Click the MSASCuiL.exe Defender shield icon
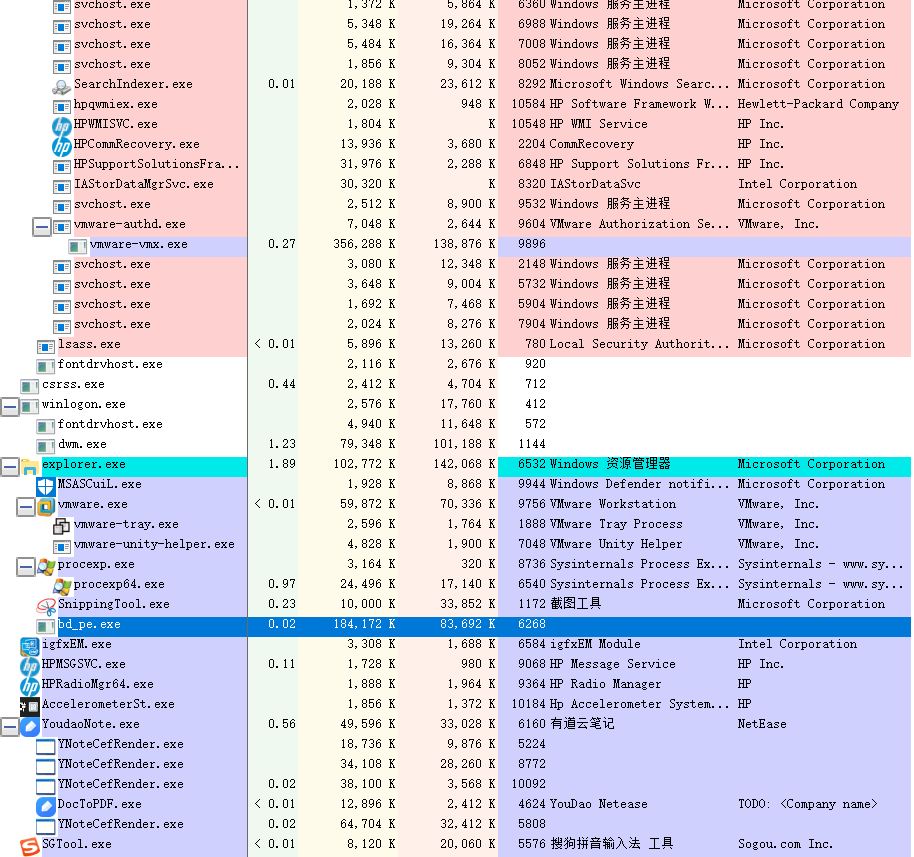Viewport: 914px width, 857px height. coord(45,486)
